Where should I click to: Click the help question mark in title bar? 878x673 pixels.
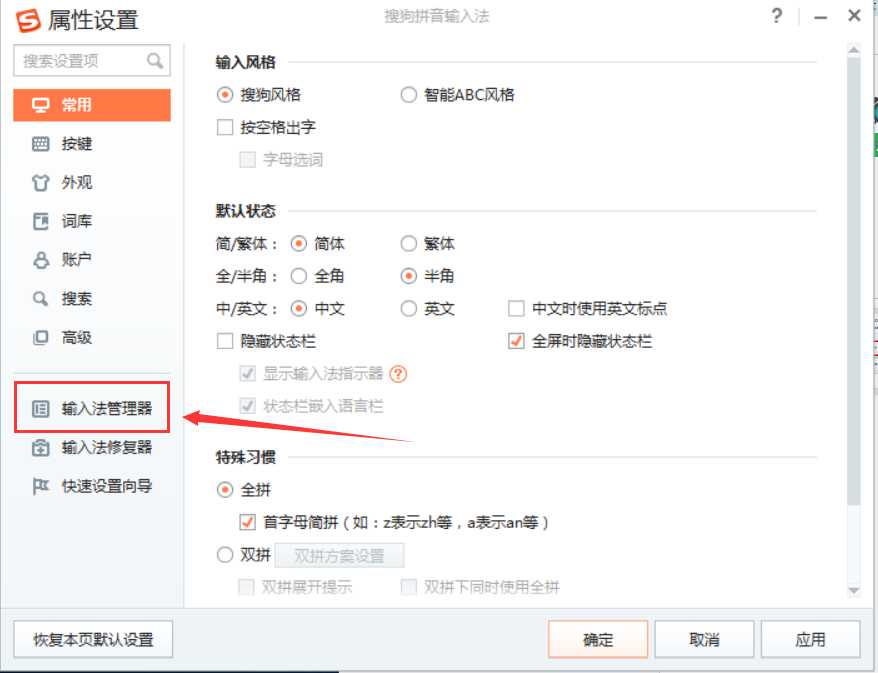click(x=777, y=16)
